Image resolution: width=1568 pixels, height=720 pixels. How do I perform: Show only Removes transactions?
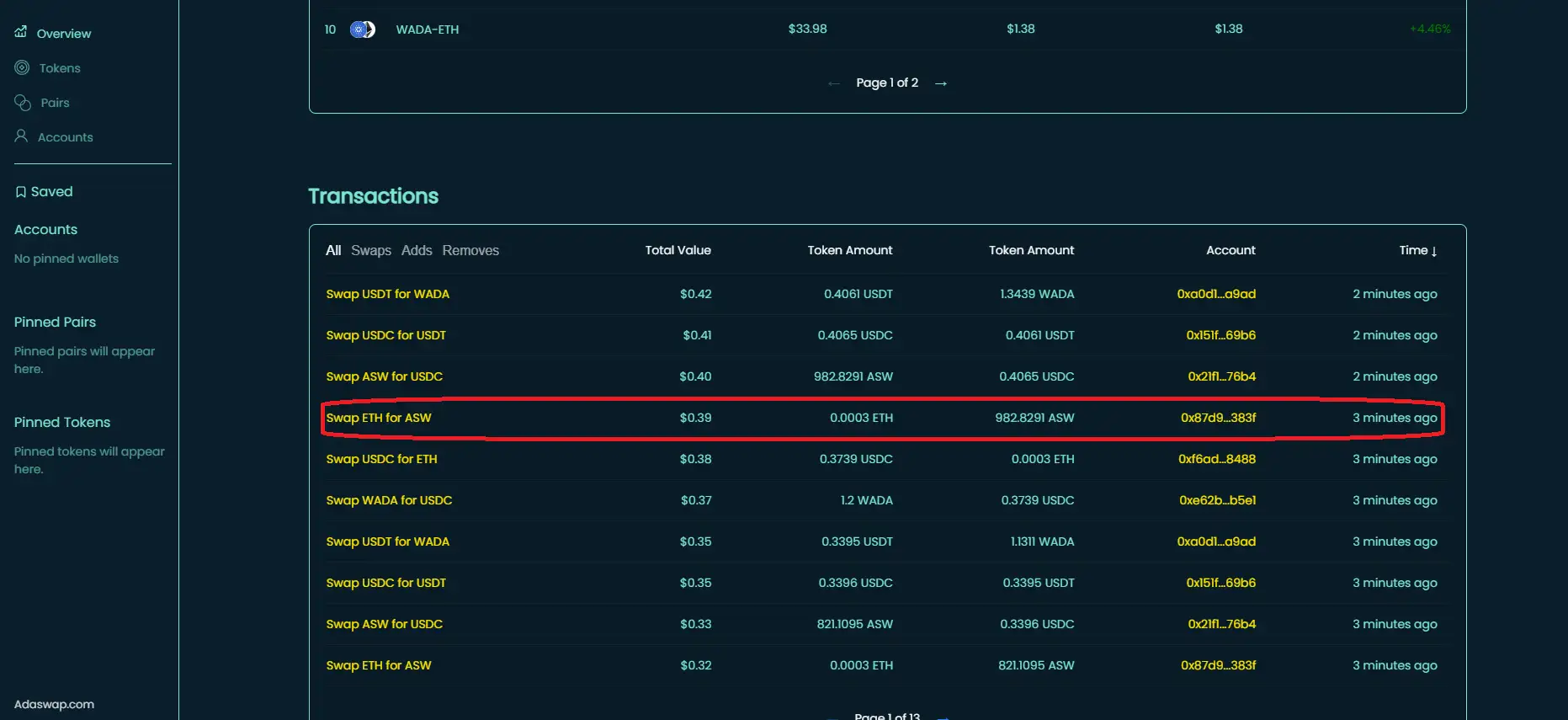pos(470,250)
